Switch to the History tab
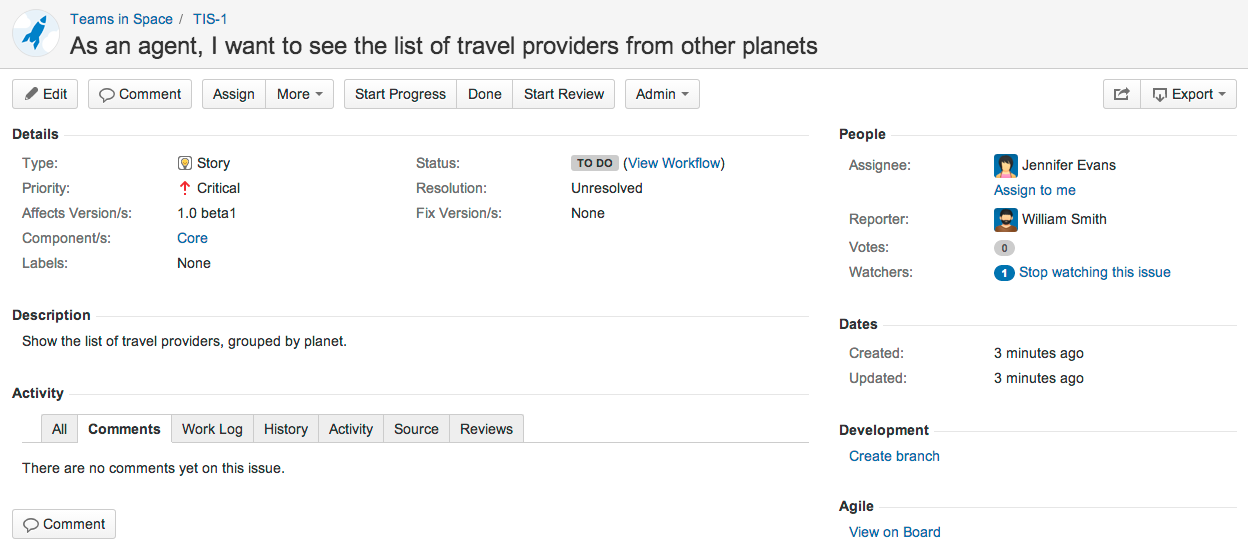Image resolution: width=1248 pixels, height=551 pixels. pos(286,429)
